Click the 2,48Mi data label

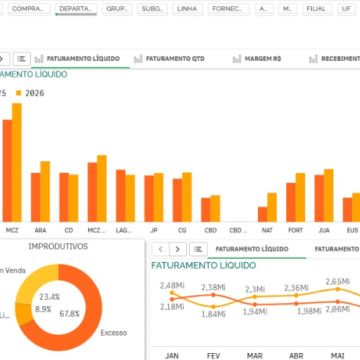pyautogui.click(x=172, y=286)
